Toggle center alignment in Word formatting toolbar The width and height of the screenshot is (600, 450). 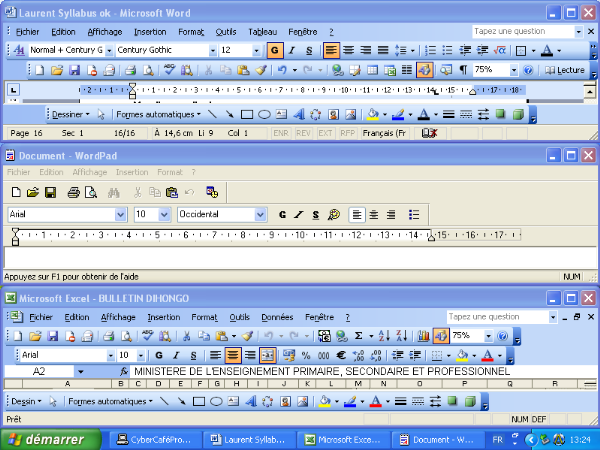(x=348, y=50)
